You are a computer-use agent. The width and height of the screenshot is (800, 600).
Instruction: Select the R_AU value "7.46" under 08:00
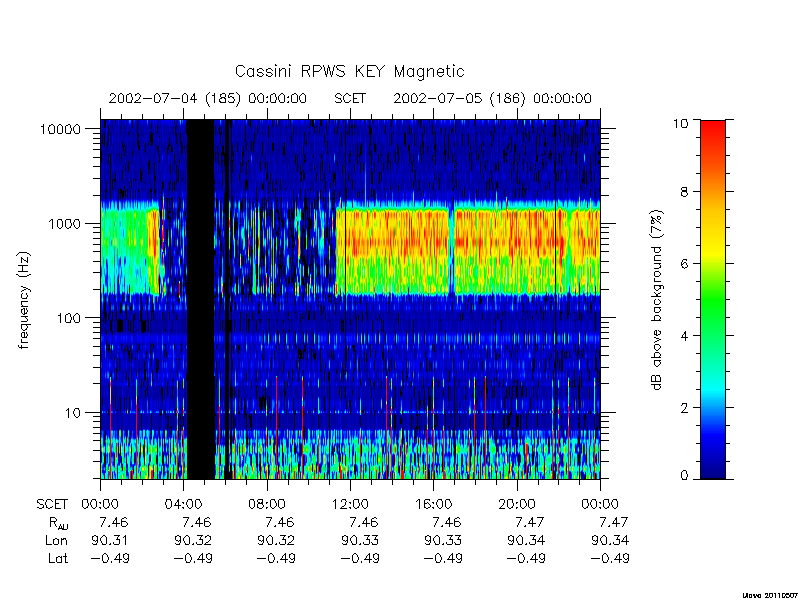pyautogui.click(x=281, y=522)
